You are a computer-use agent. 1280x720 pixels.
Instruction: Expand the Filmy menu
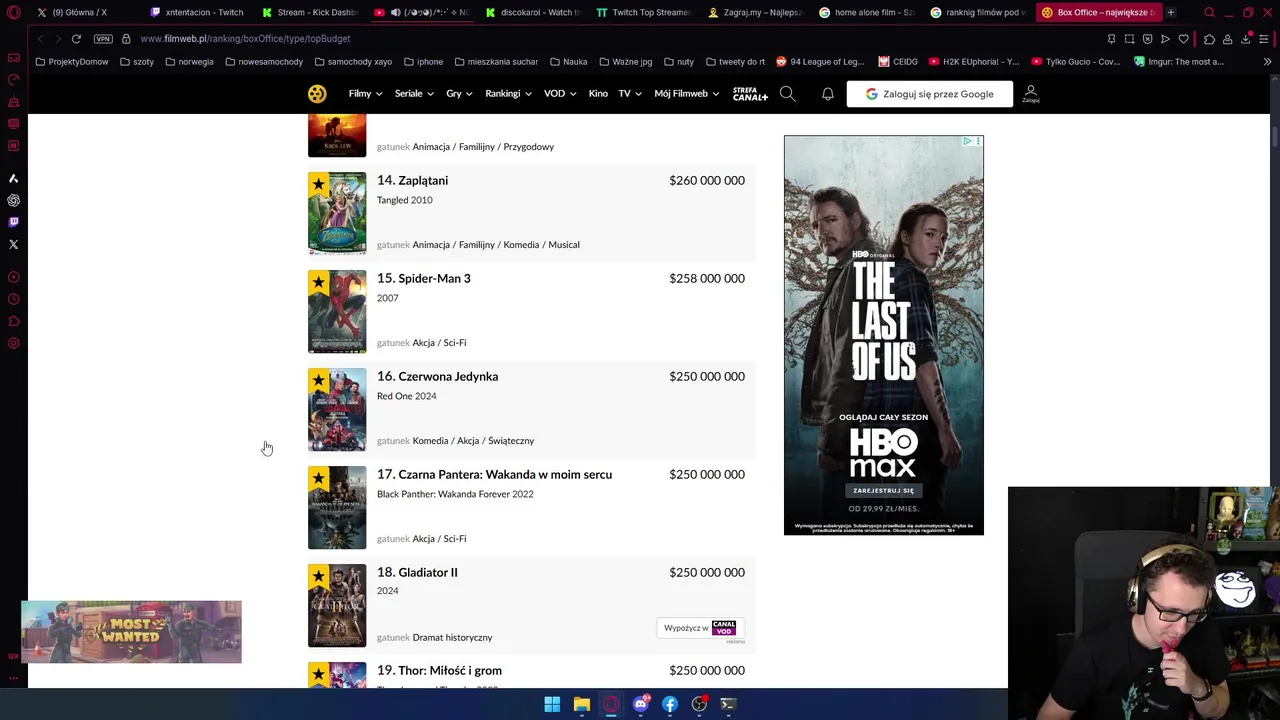pos(365,94)
